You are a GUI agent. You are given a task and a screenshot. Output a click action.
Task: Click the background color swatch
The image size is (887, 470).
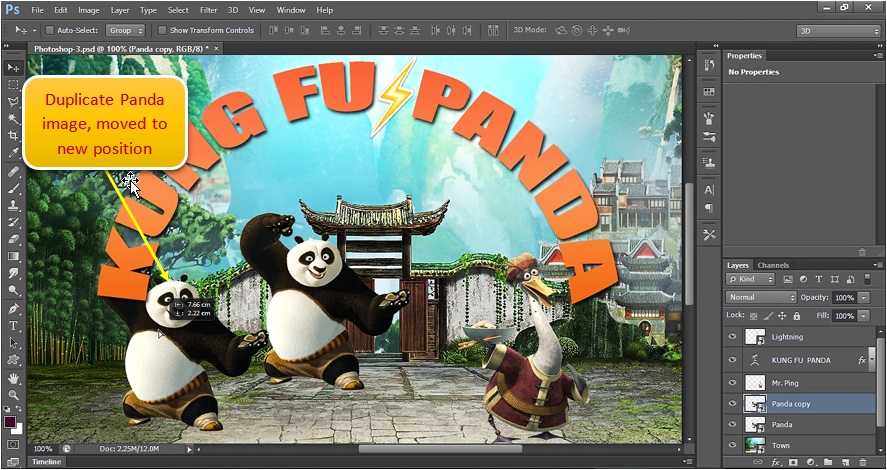(17, 429)
